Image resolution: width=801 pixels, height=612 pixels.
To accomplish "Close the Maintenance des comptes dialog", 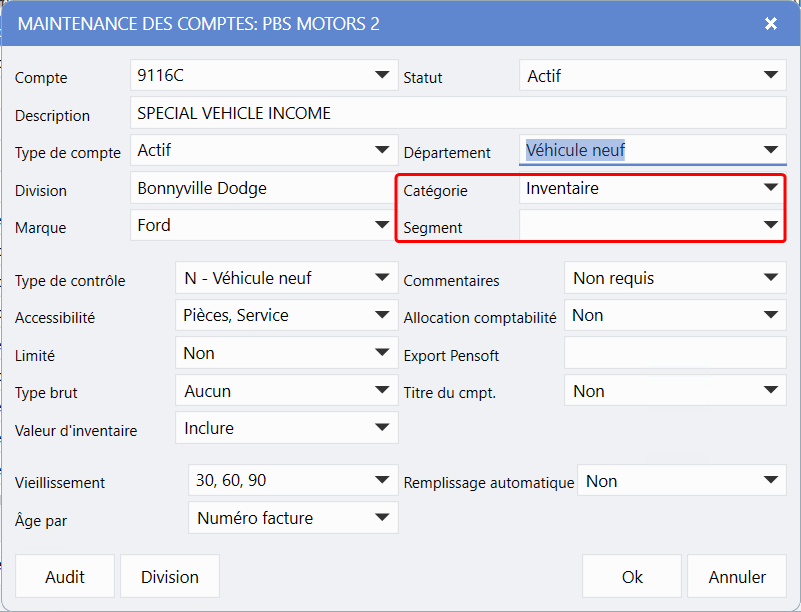I will tap(771, 24).
